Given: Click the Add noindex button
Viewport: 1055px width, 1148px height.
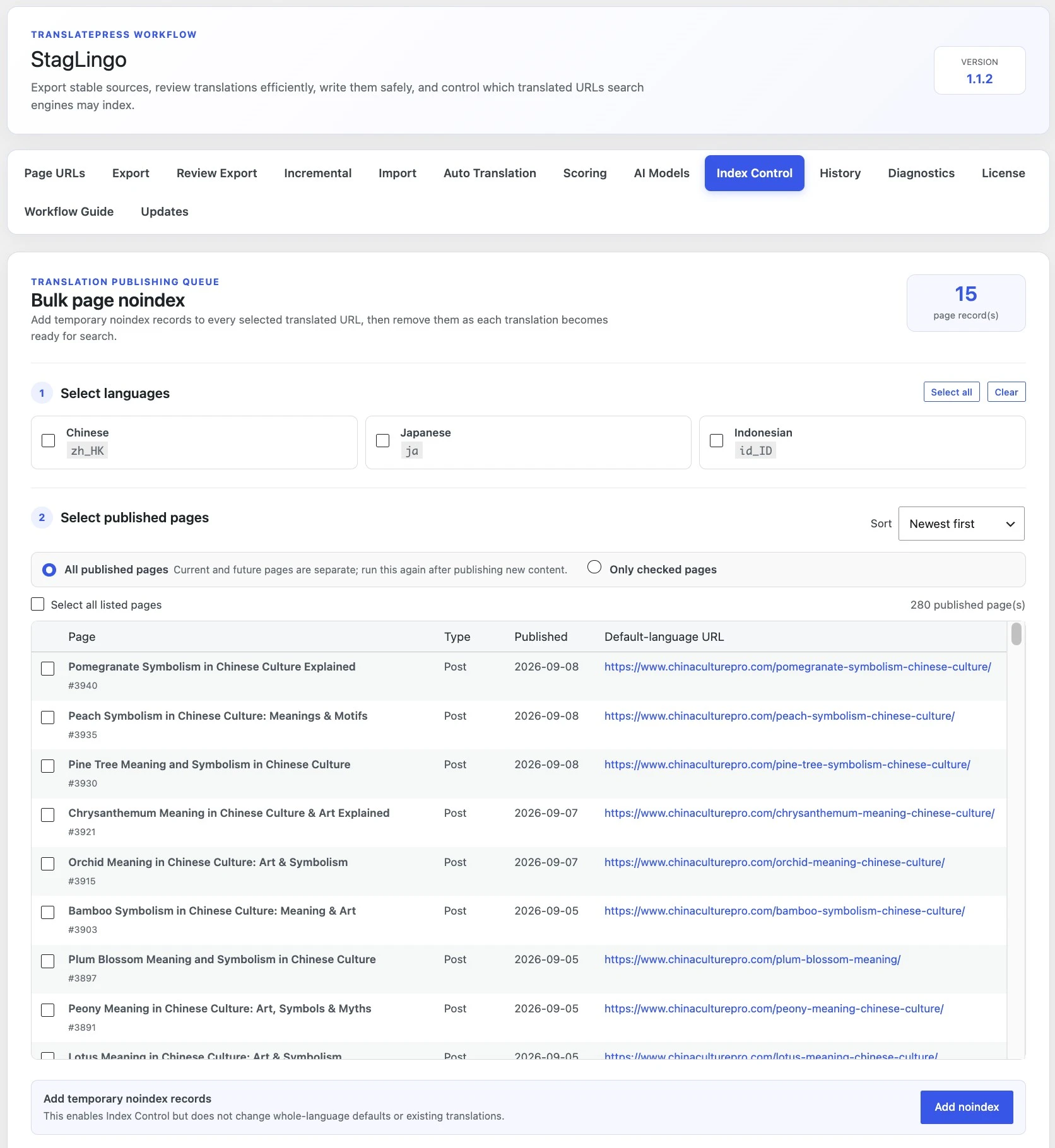Looking at the screenshot, I should 967,1107.
